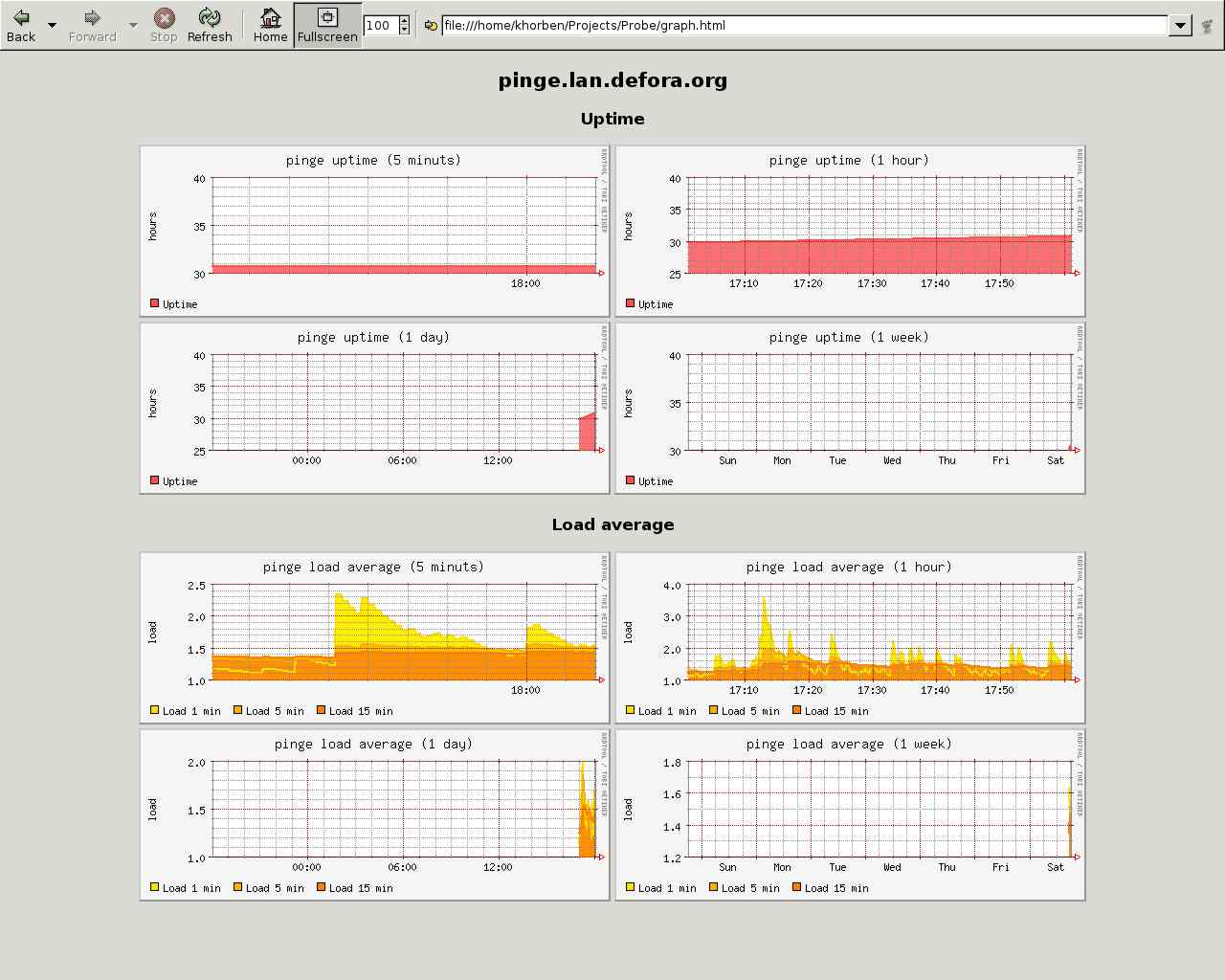Expand the URL history dropdown
Screen dimensions: 1225x980
[x=1180, y=26]
